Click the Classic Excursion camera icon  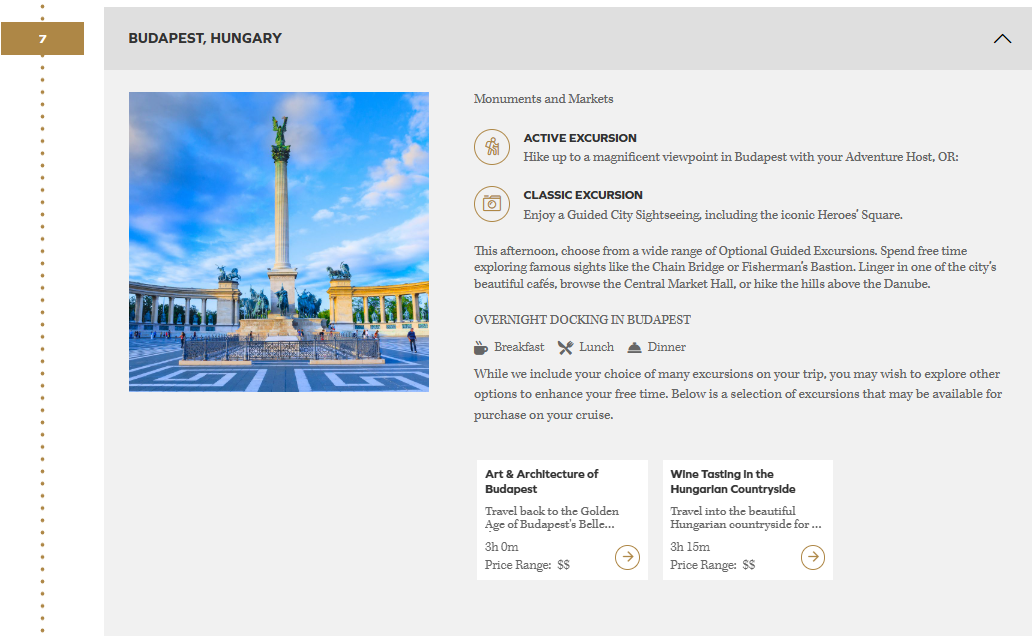(x=491, y=204)
